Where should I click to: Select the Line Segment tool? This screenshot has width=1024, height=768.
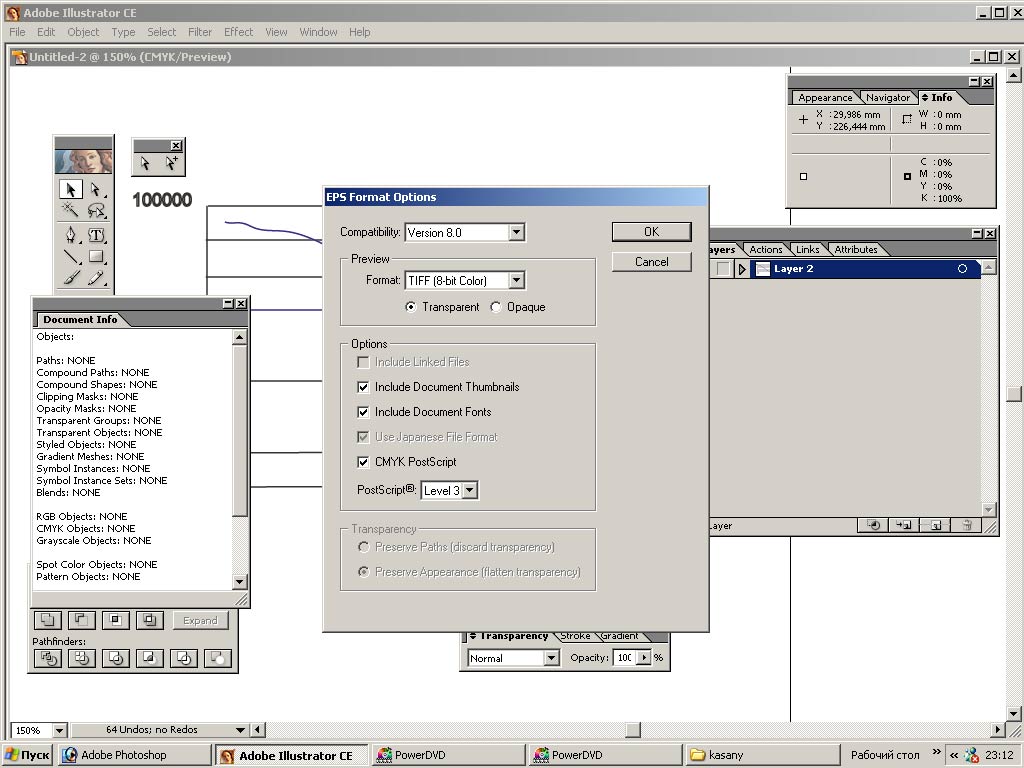point(71,257)
